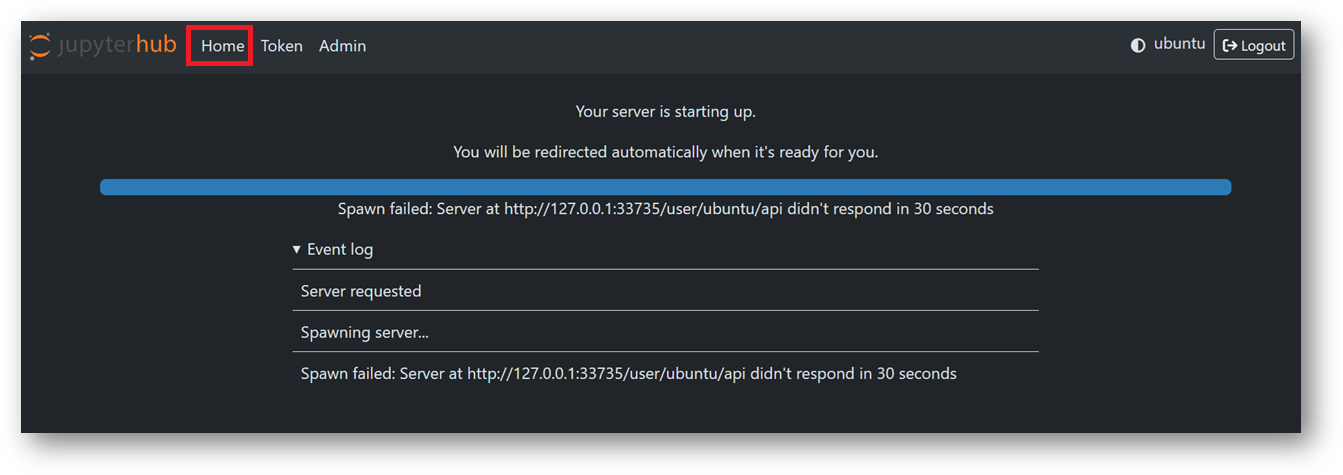Viewport: 1343px width, 475px height.
Task: Click the empty navbar area right of Admin
Action: 740,46
